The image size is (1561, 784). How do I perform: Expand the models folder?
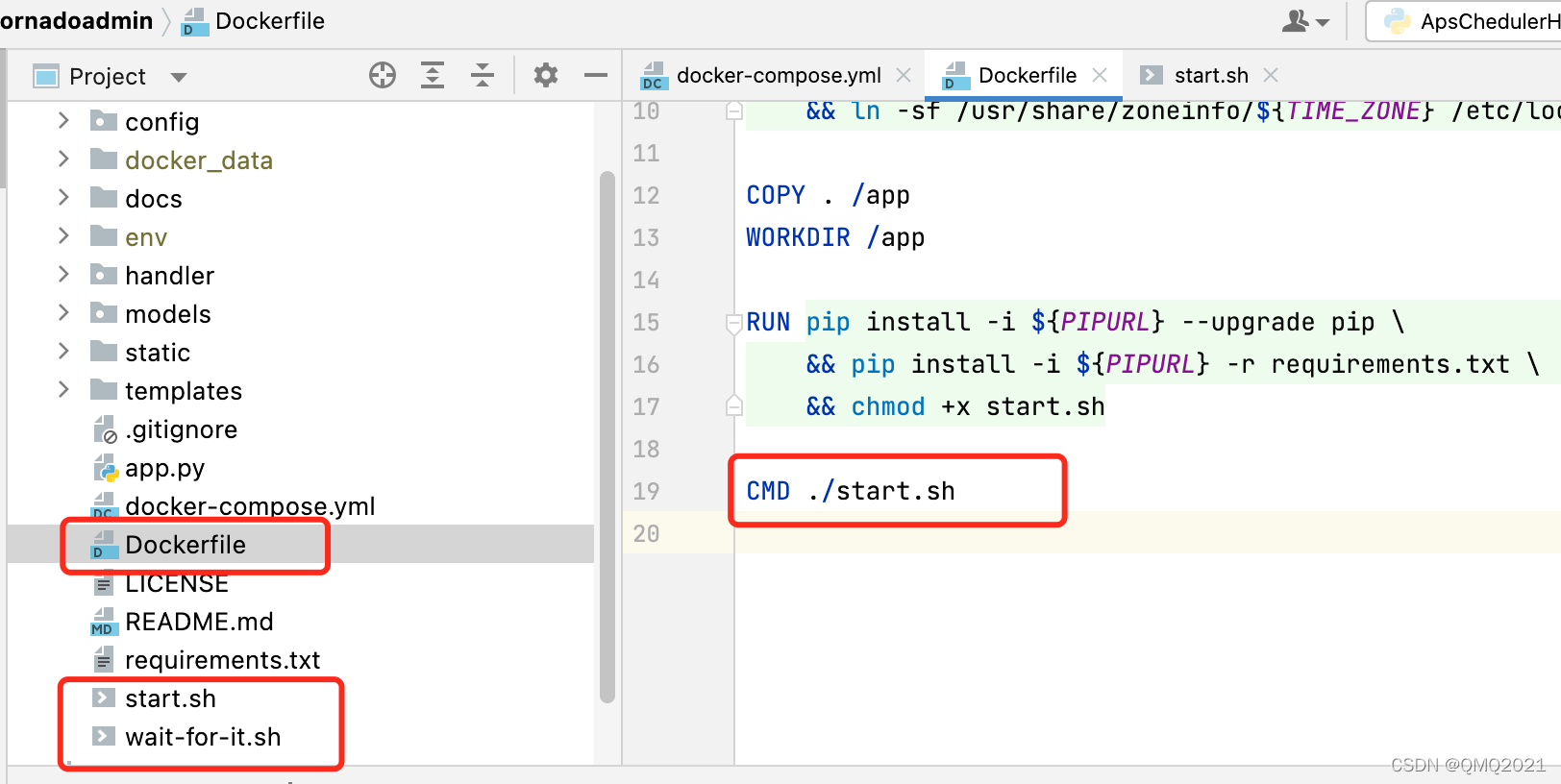tap(63, 312)
